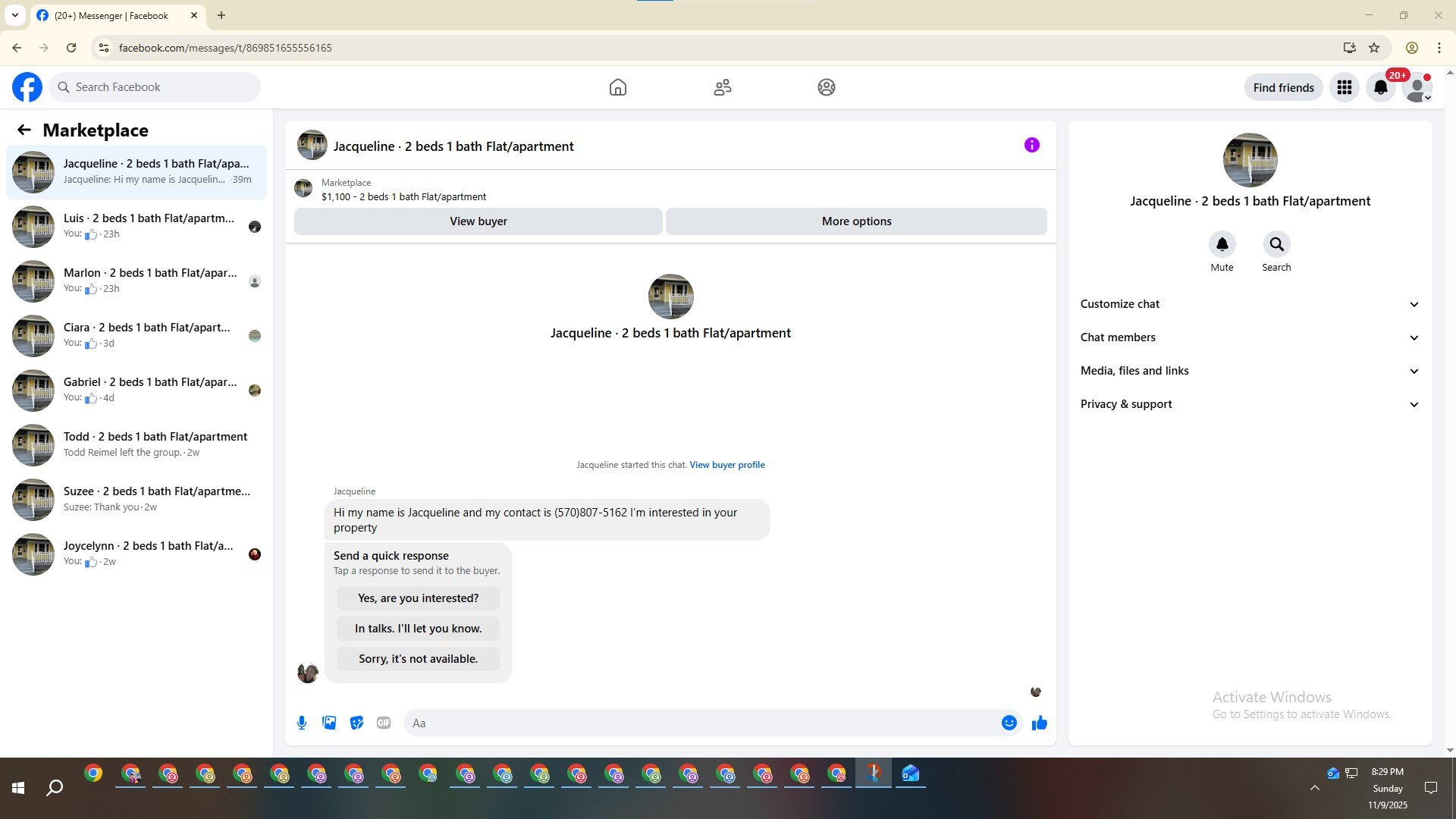Choose a GIF icon

tap(384, 723)
